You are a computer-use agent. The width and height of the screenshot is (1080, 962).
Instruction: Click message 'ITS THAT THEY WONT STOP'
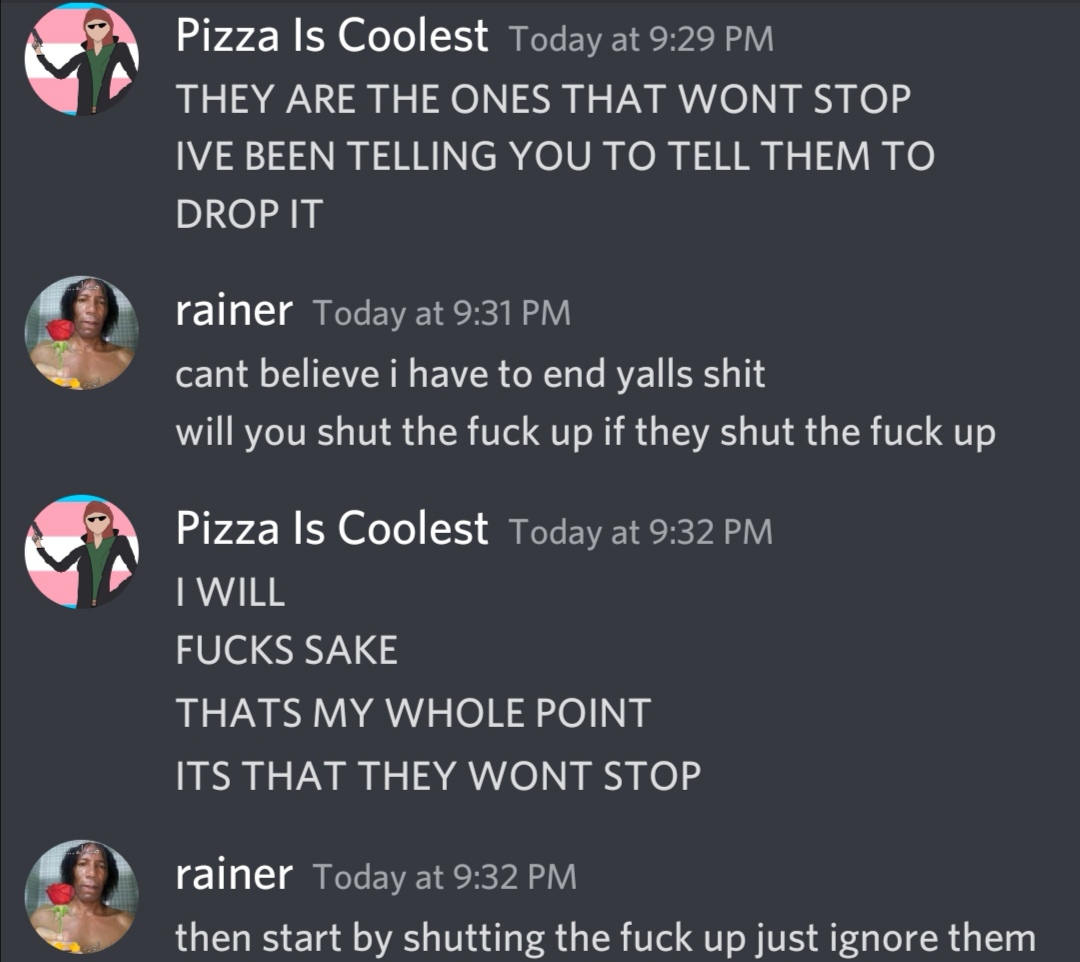coord(438,776)
